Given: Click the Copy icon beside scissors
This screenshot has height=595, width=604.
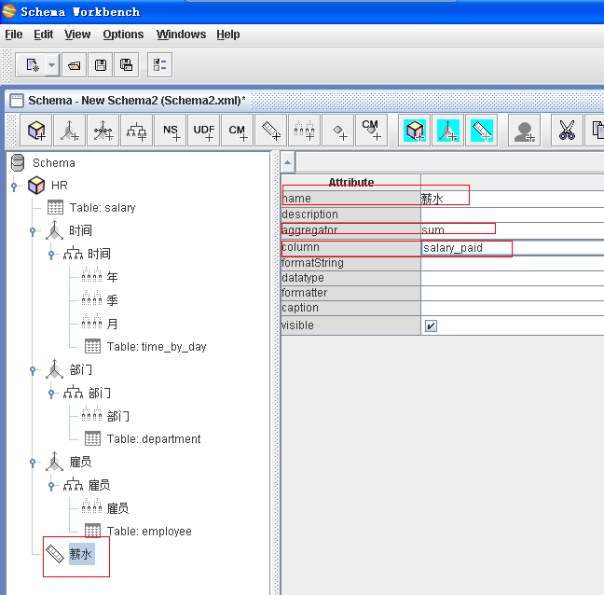Looking at the screenshot, I should click(x=595, y=130).
